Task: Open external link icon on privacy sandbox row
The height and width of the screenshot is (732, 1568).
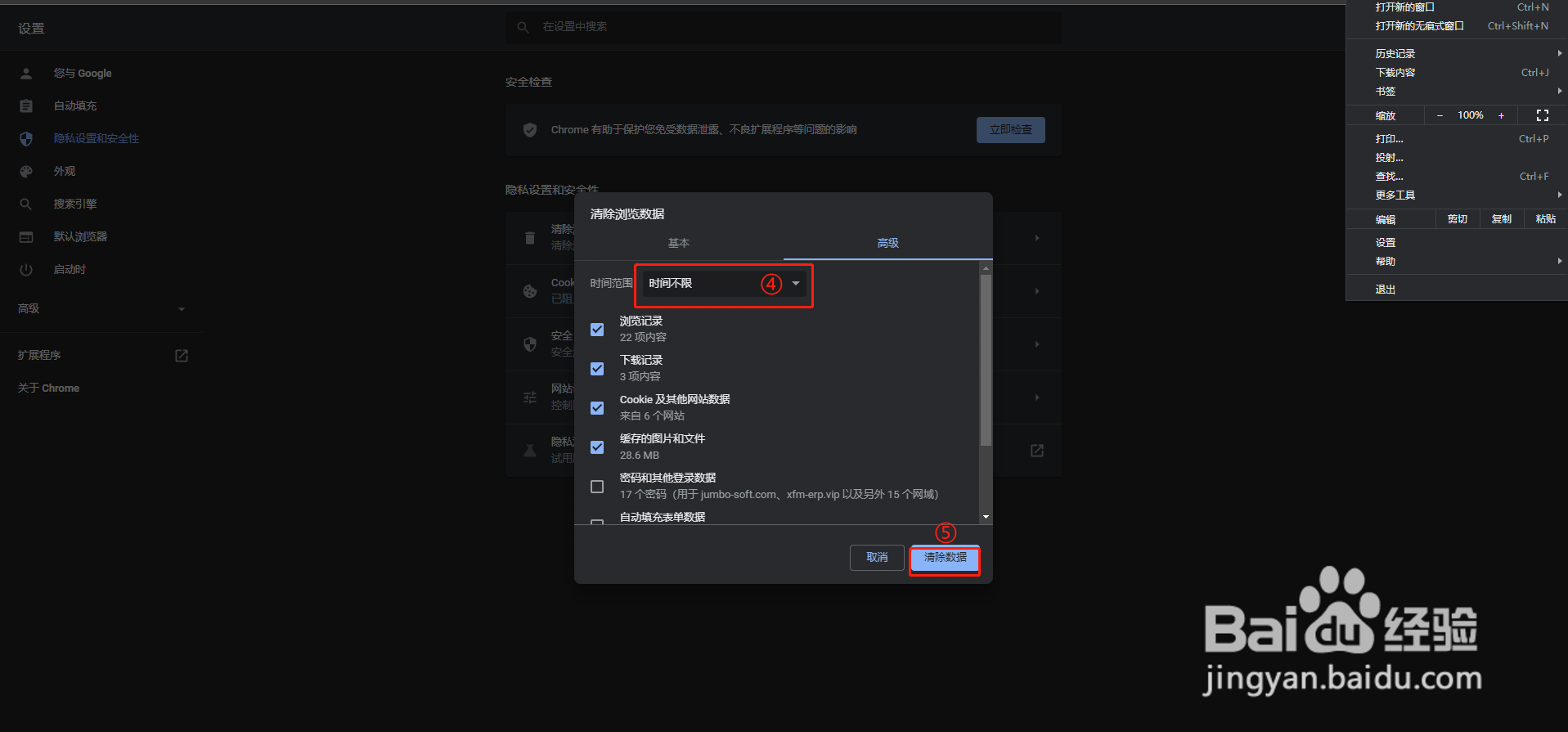Action: click(x=1037, y=451)
